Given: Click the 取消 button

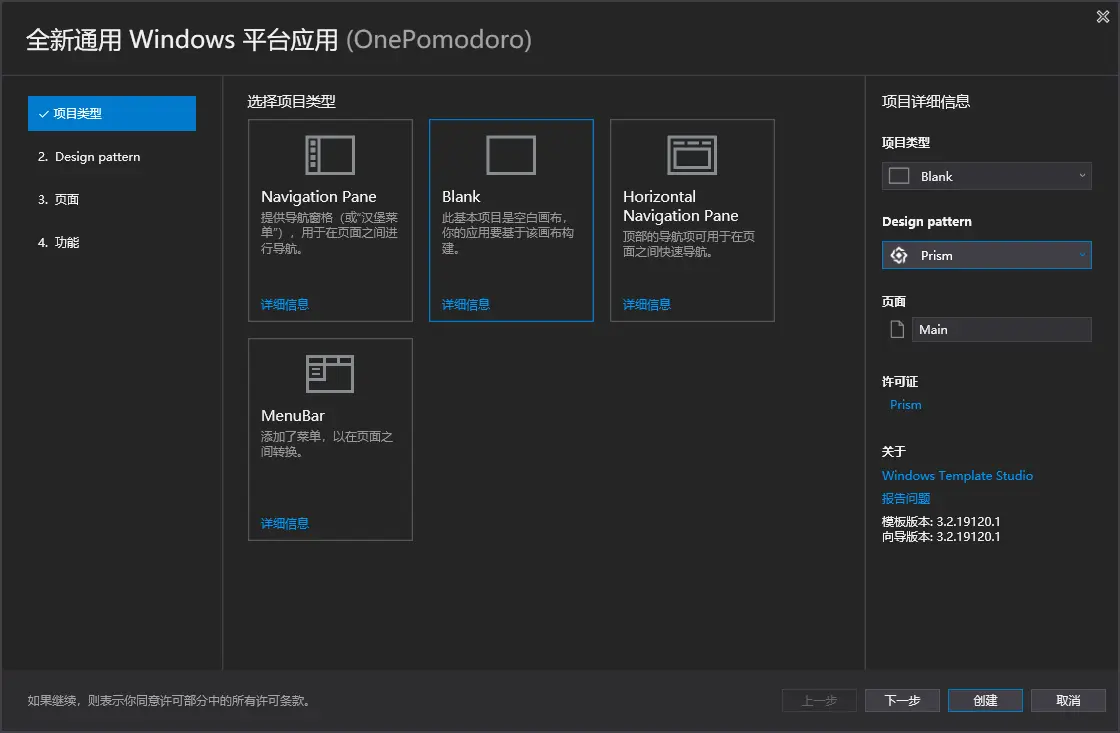Looking at the screenshot, I should (x=1068, y=700).
